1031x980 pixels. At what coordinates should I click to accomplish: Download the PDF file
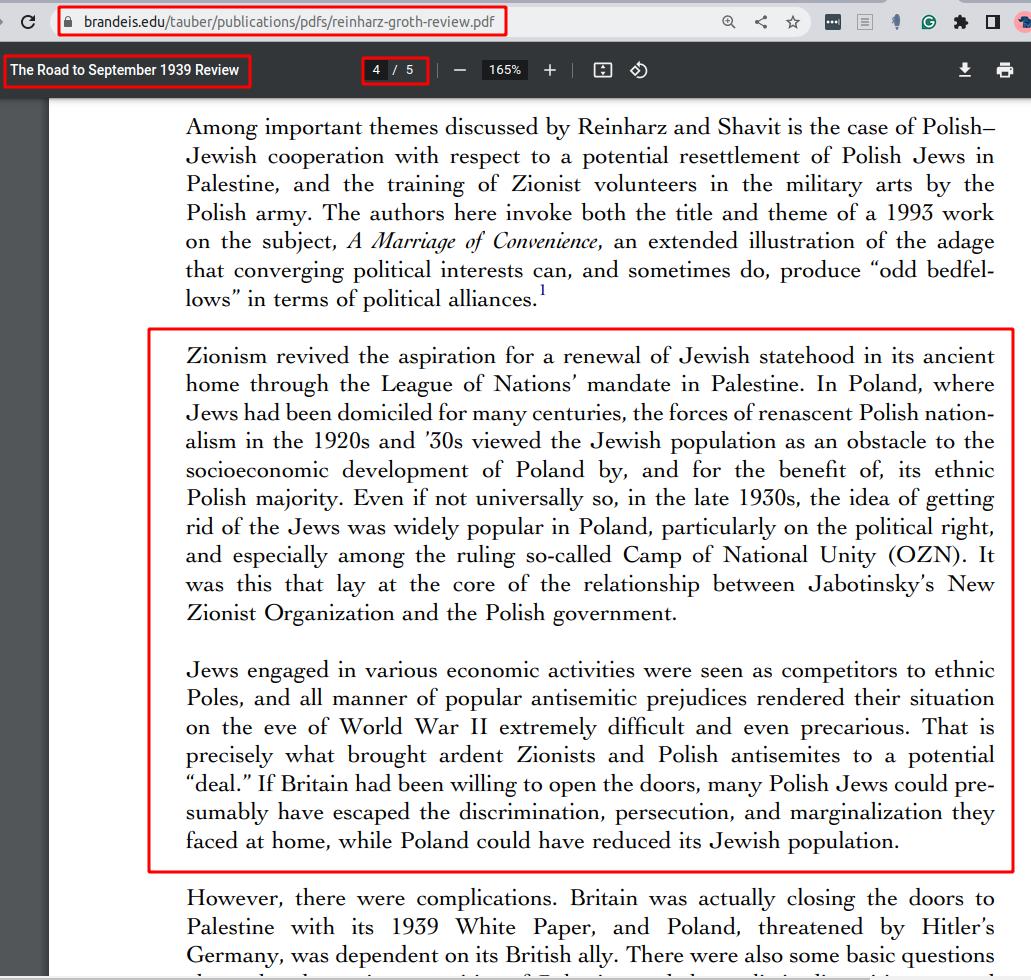coord(965,70)
